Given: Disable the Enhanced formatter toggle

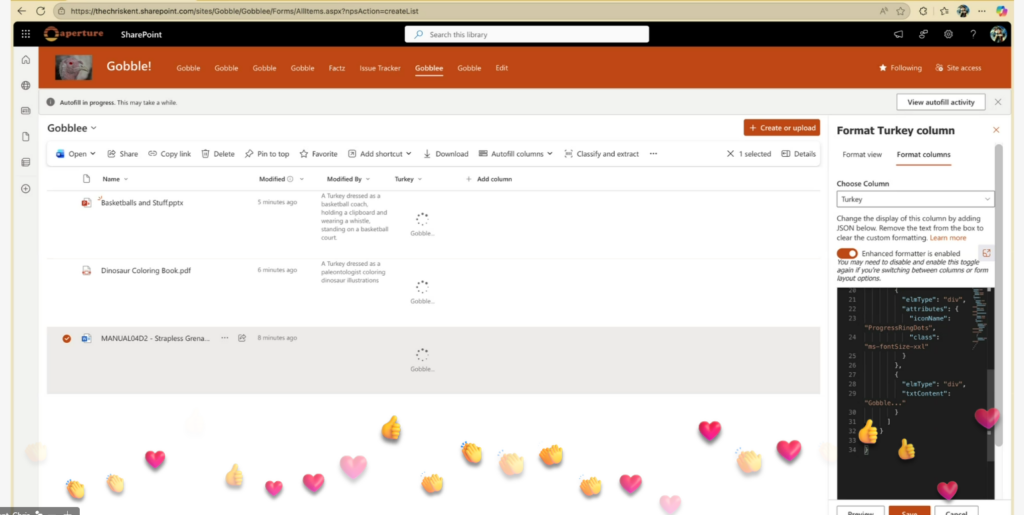Looking at the screenshot, I should pos(847,254).
